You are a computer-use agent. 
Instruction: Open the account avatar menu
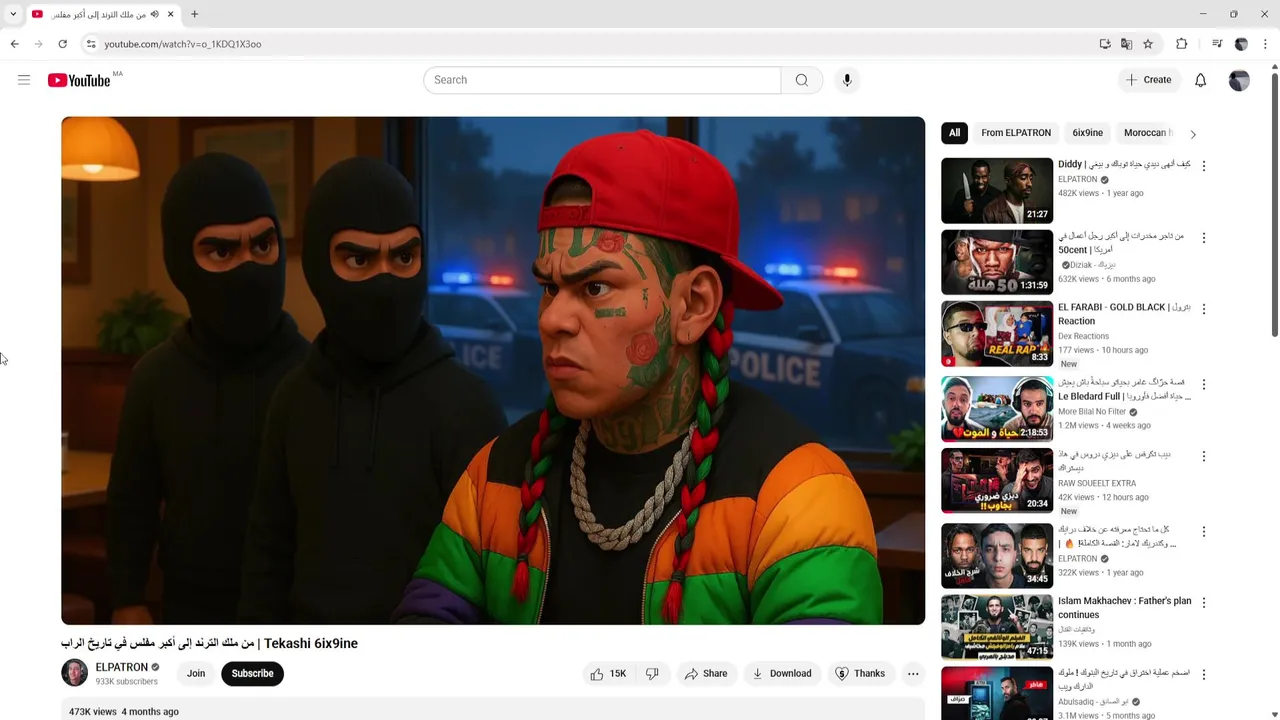coord(1239,80)
